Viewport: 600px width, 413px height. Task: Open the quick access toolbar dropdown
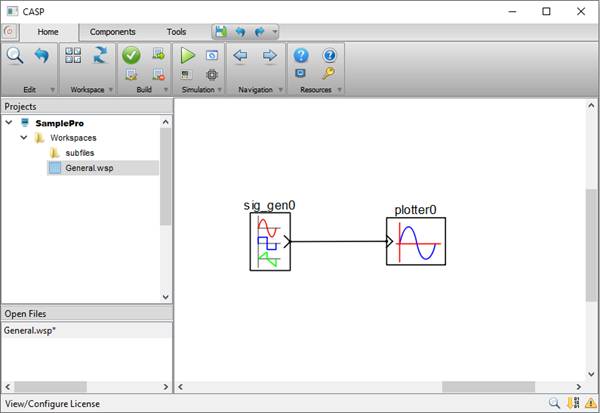(275, 32)
